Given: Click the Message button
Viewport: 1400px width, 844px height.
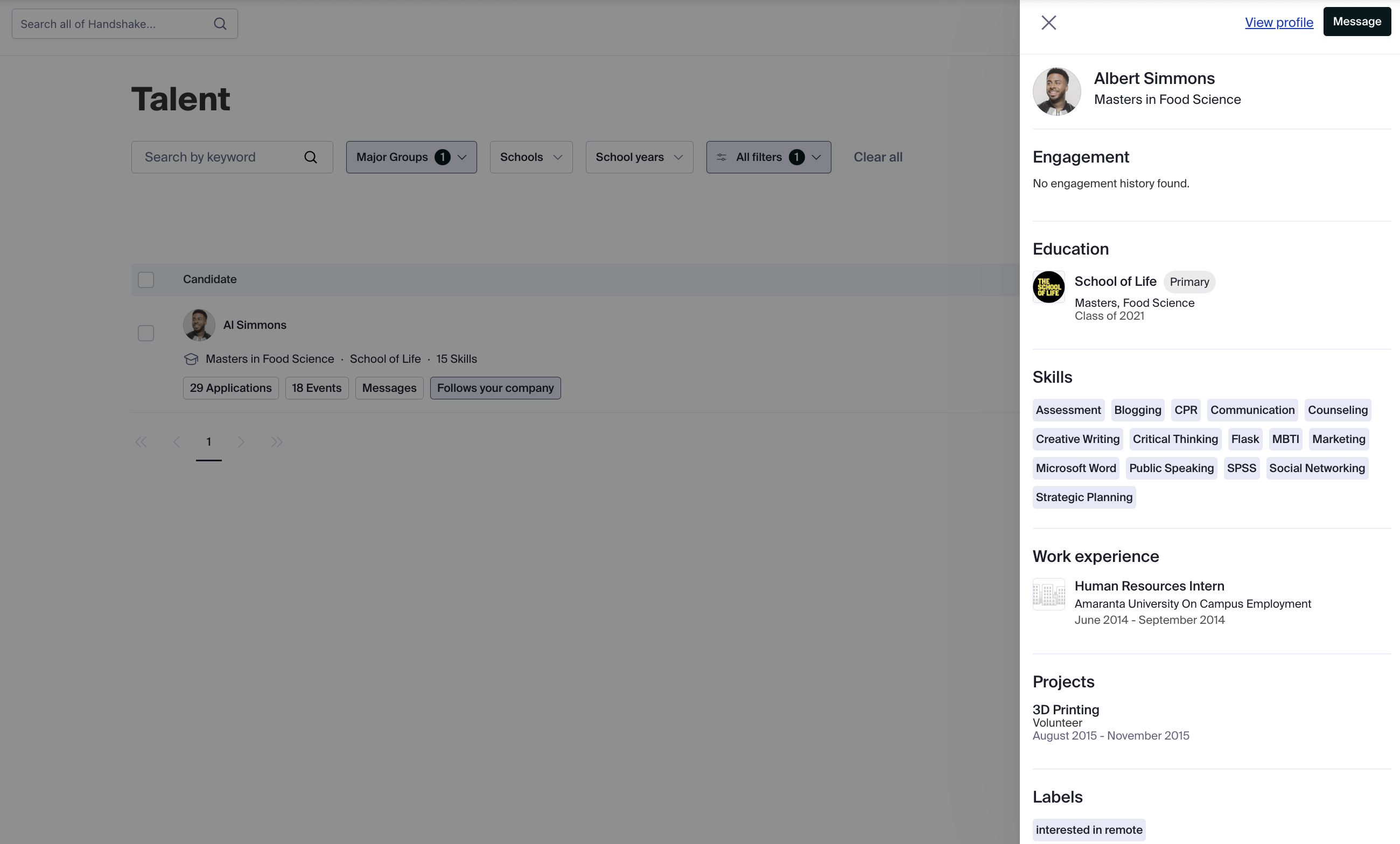Looking at the screenshot, I should [1357, 22].
